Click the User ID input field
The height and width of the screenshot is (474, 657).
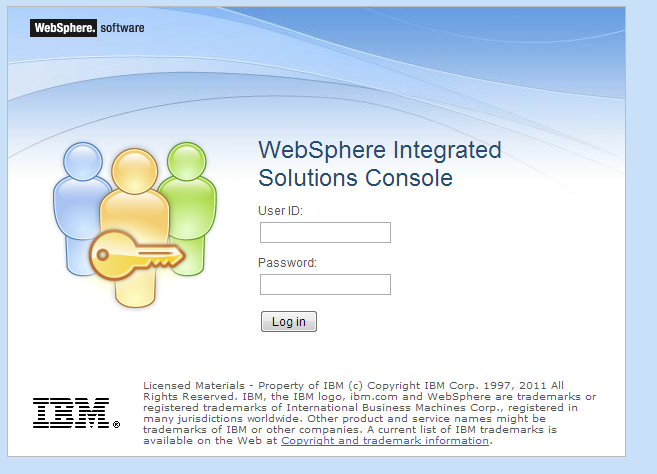325,233
